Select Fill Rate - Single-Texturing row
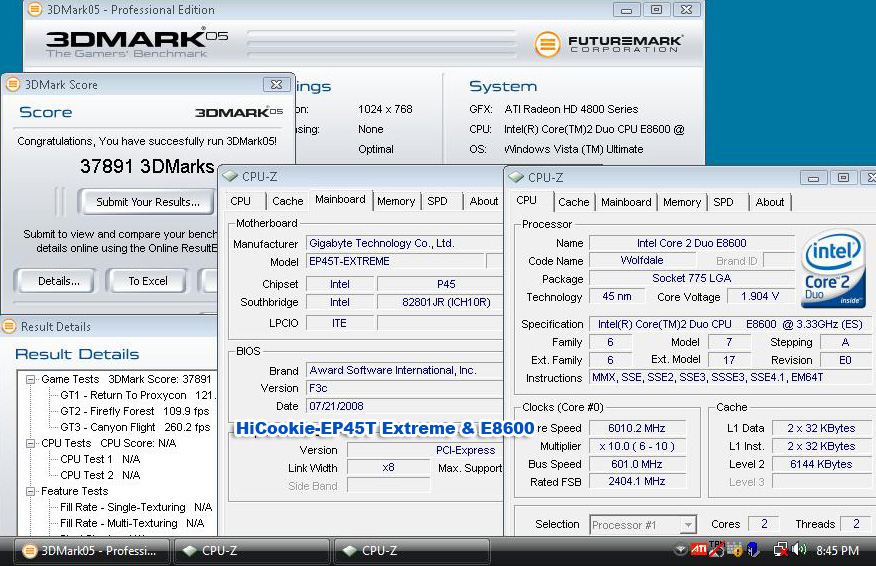 (136, 507)
